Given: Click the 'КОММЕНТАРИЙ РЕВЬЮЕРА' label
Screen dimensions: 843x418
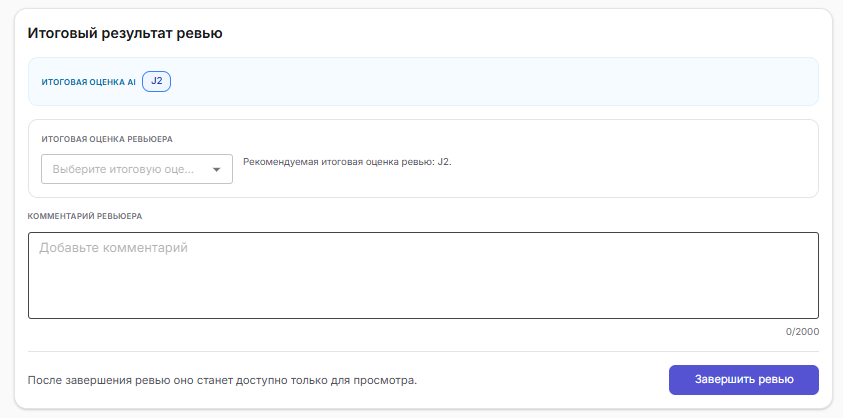Looking at the screenshot, I should (85, 216).
